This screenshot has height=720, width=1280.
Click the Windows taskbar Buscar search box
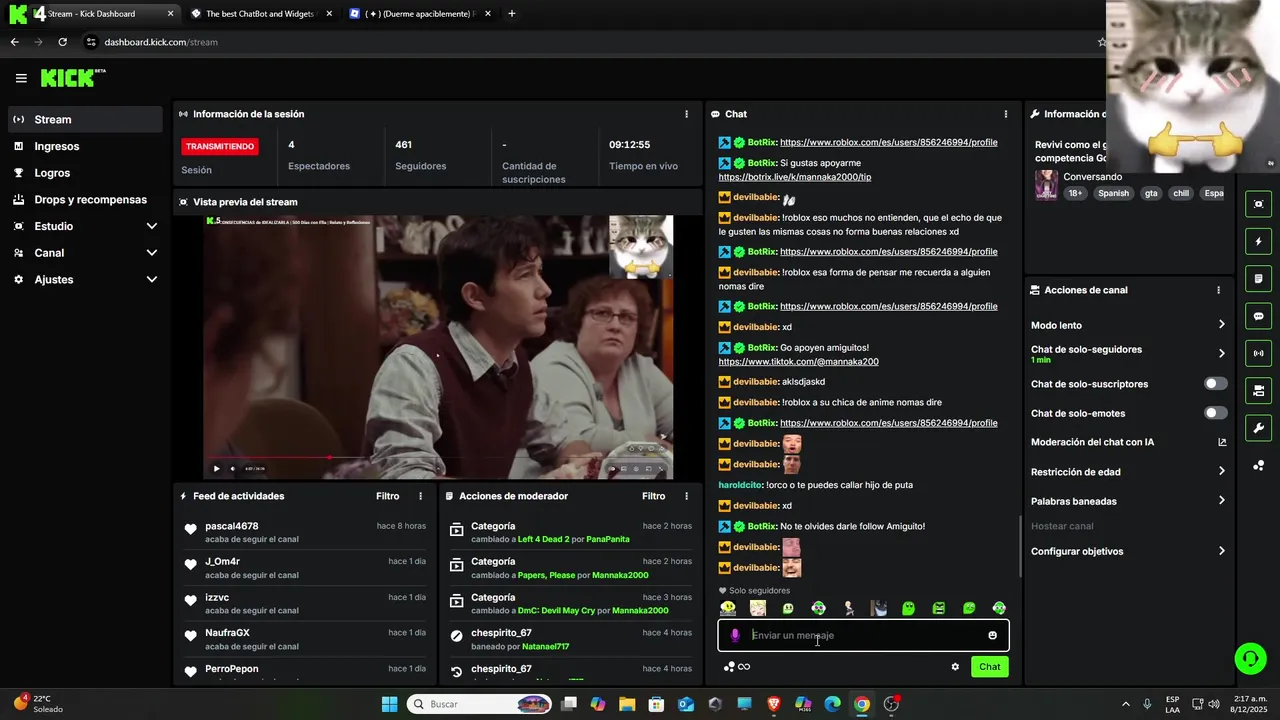pos(480,704)
